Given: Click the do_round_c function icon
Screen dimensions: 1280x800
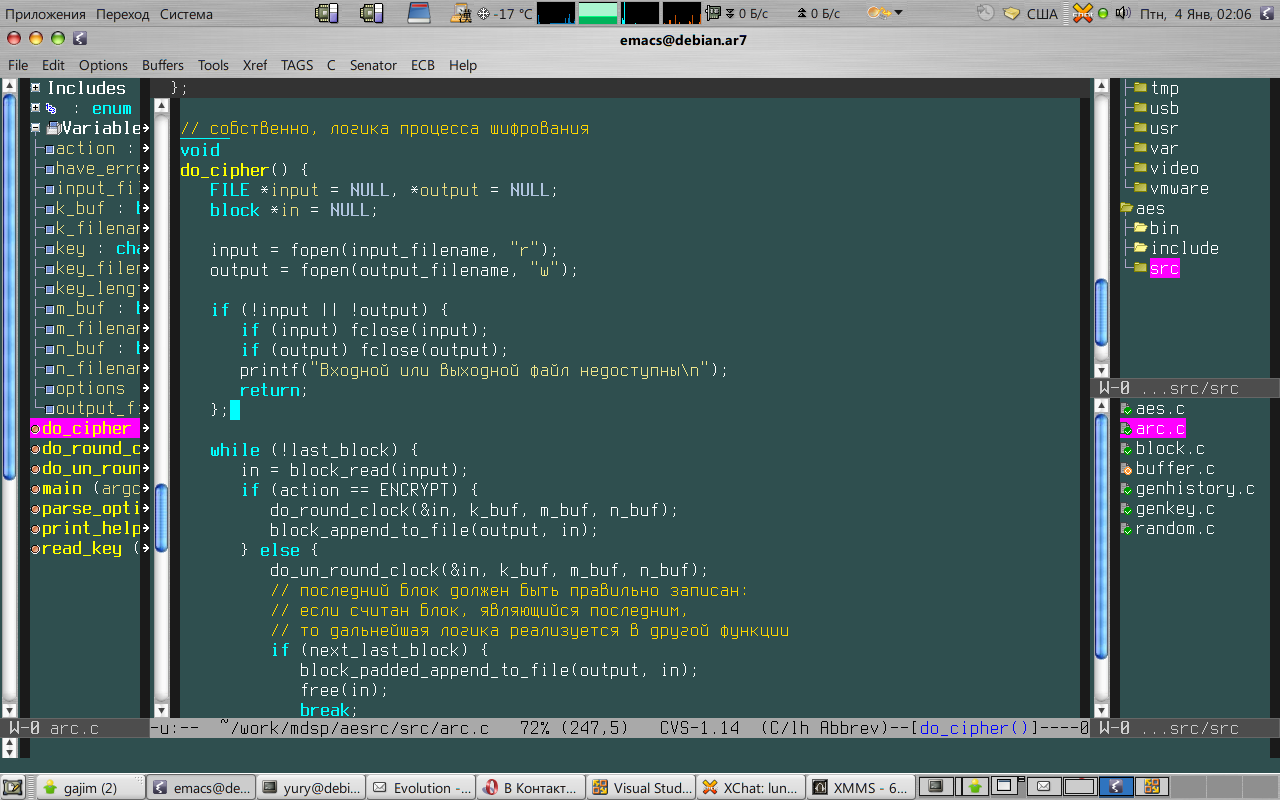Looking at the screenshot, I should coord(36,449).
